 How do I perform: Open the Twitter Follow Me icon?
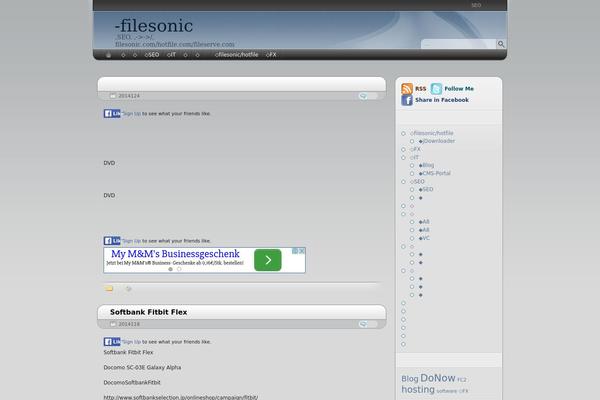436,88
